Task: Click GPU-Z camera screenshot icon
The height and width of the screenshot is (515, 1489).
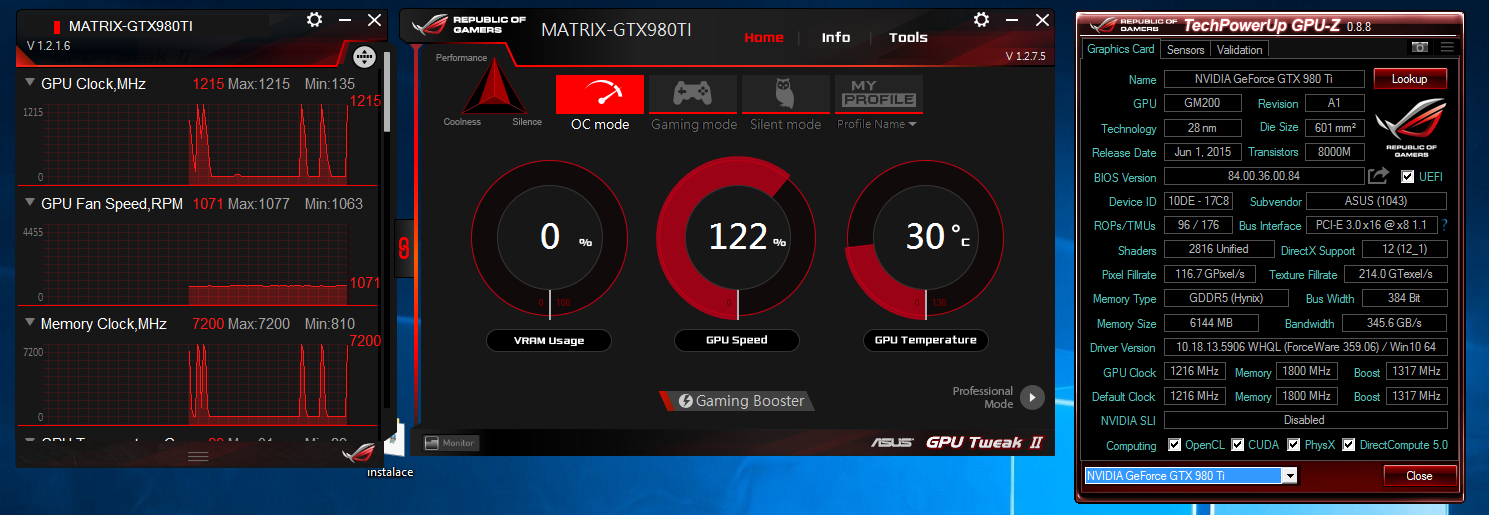Action: 1419,47
